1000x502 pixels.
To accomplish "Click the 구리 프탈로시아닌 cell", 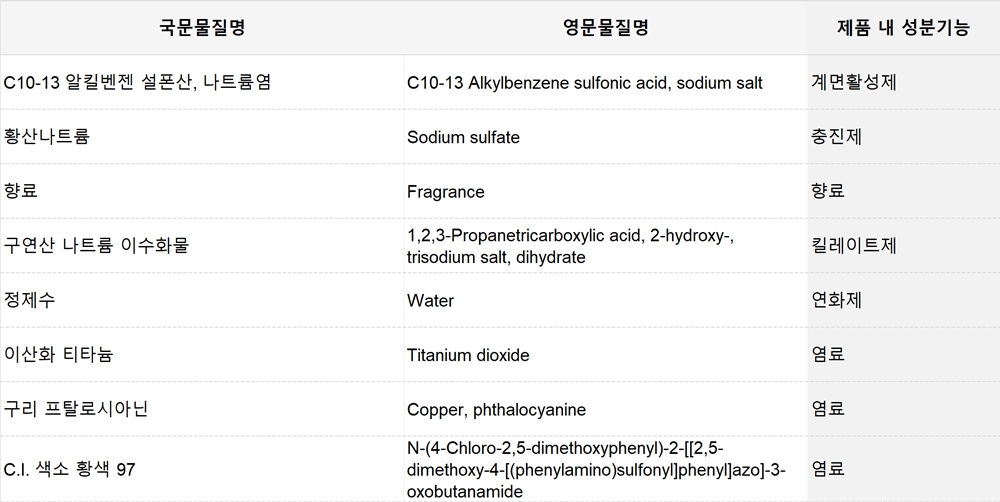I will (x=202, y=409).
